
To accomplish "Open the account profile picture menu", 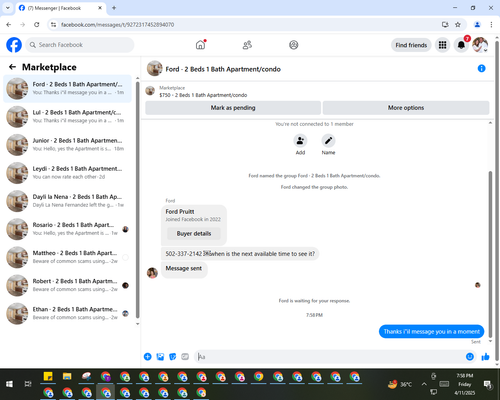I will [x=480, y=45].
